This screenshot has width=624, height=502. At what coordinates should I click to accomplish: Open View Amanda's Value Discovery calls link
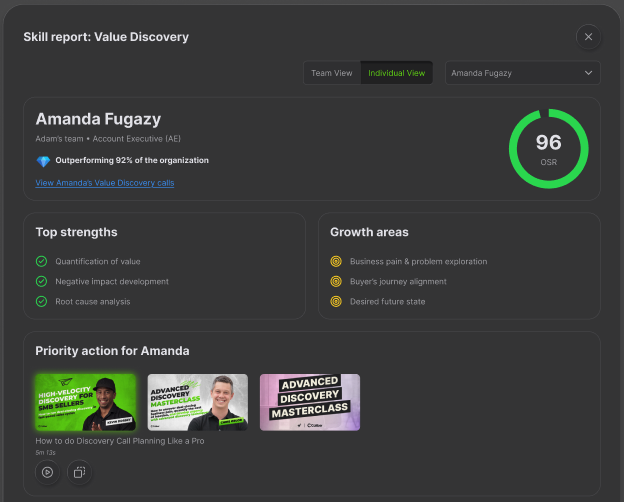[x=105, y=183]
